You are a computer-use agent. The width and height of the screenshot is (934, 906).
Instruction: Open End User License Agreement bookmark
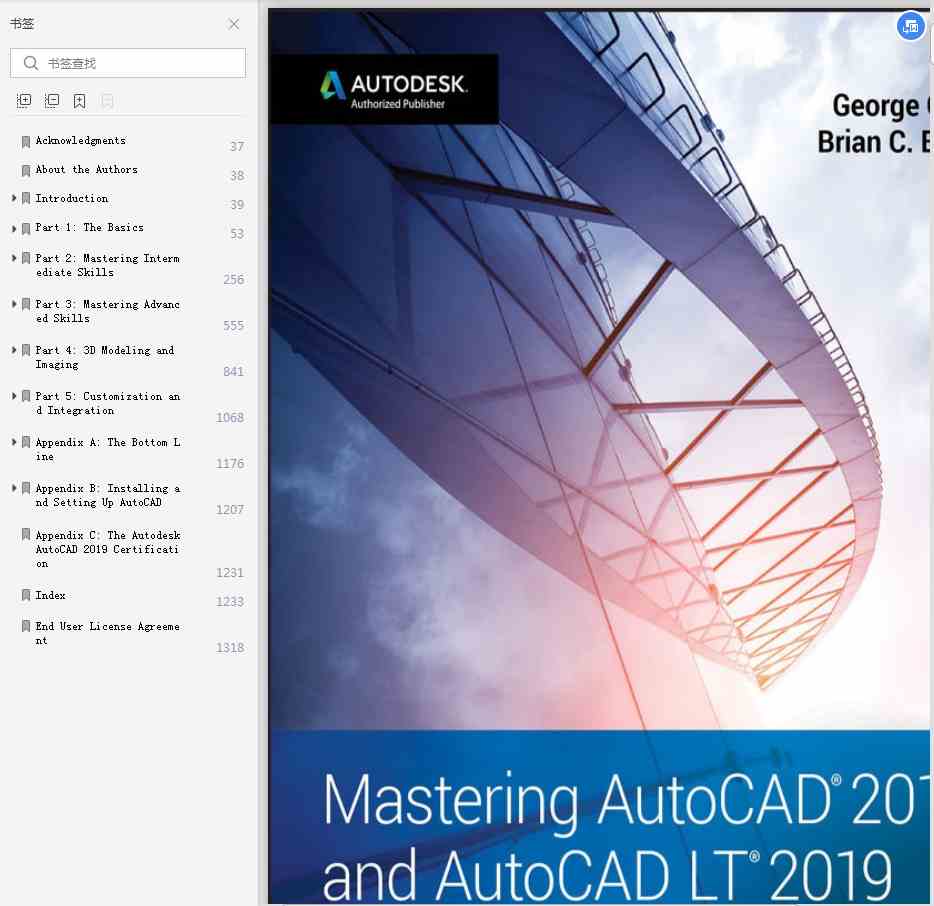tap(107, 633)
